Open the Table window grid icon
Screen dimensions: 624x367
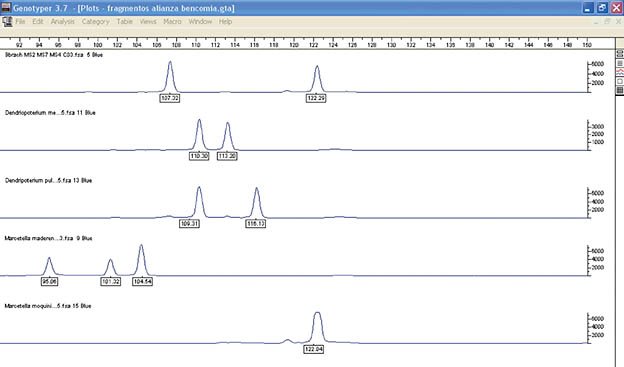(x=620, y=90)
